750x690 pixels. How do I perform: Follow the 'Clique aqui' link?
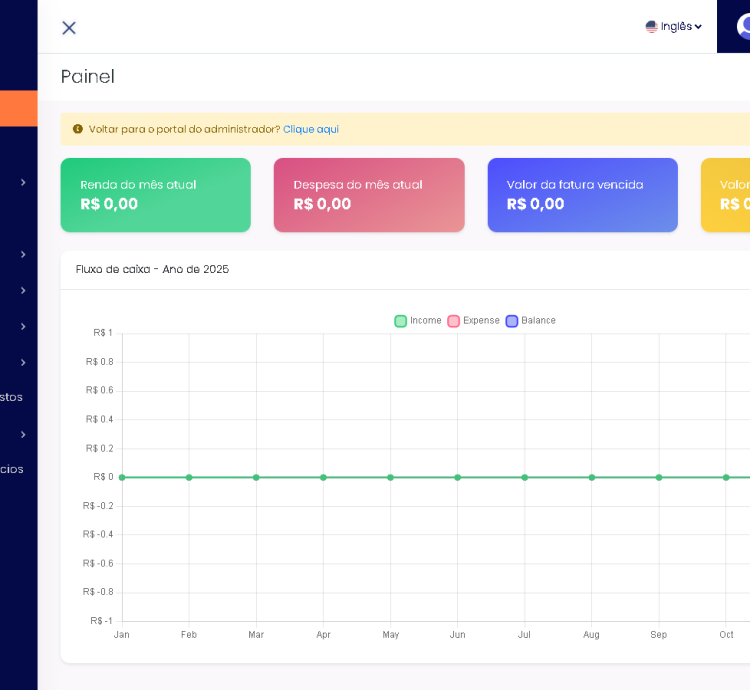click(311, 129)
